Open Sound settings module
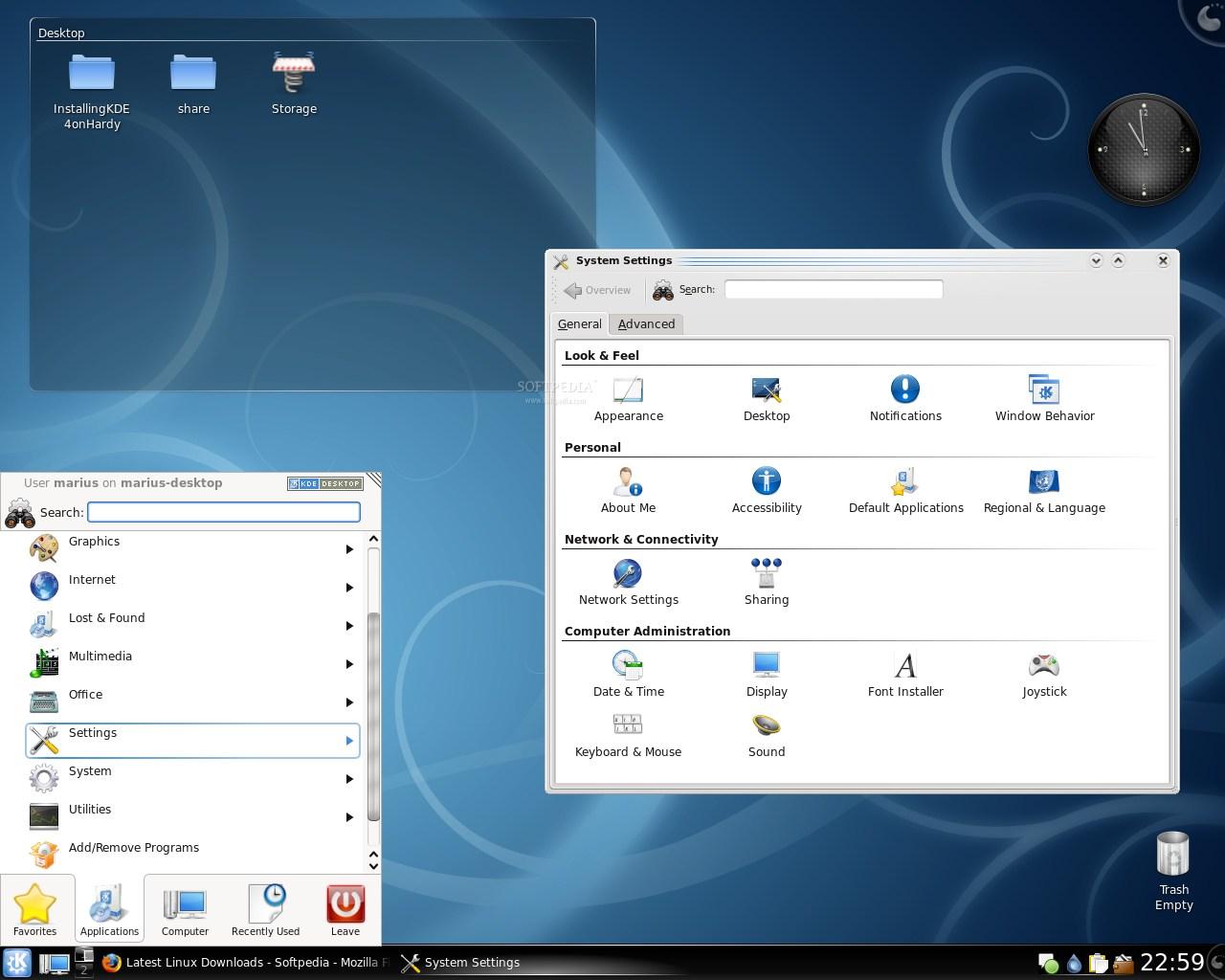 [x=766, y=732]
